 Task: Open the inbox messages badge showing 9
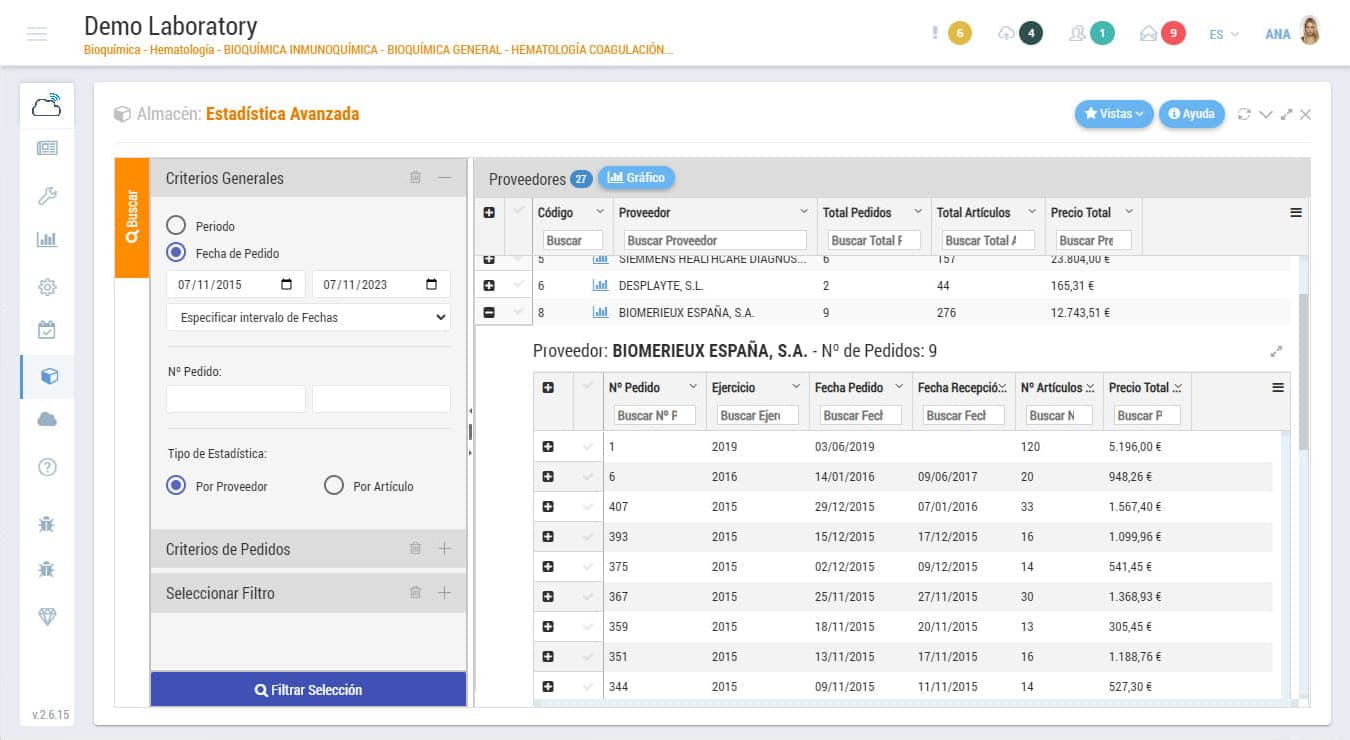click(1173, 33)
